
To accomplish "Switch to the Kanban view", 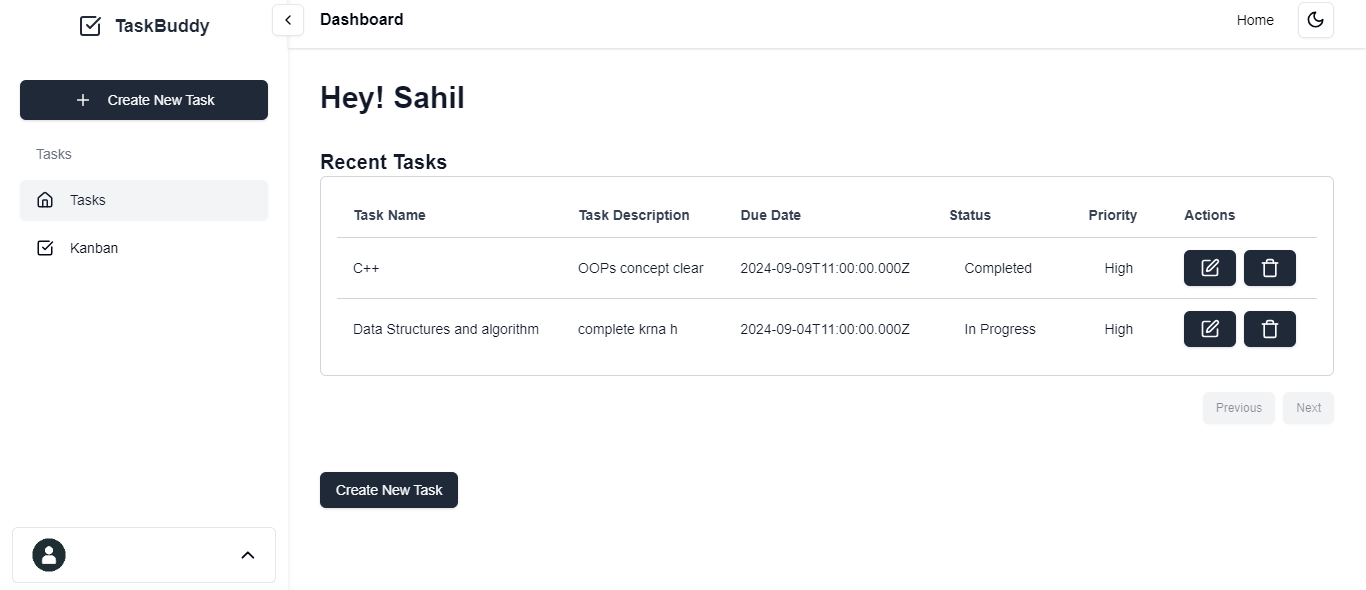I will [x=94, y=248].
